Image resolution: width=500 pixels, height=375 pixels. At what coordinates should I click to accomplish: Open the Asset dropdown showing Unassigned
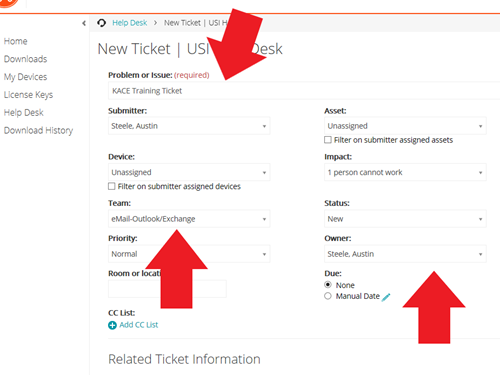[x=405, y=126]
